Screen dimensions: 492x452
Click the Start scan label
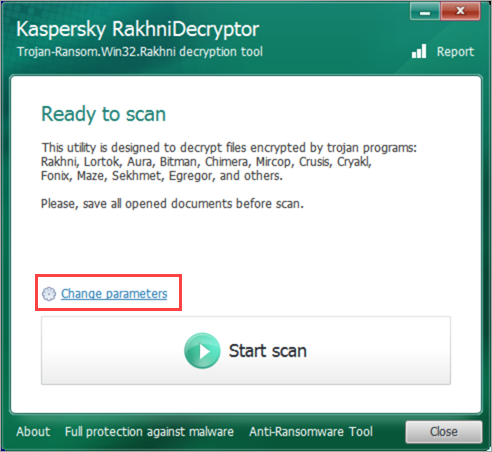click(267, 351)
